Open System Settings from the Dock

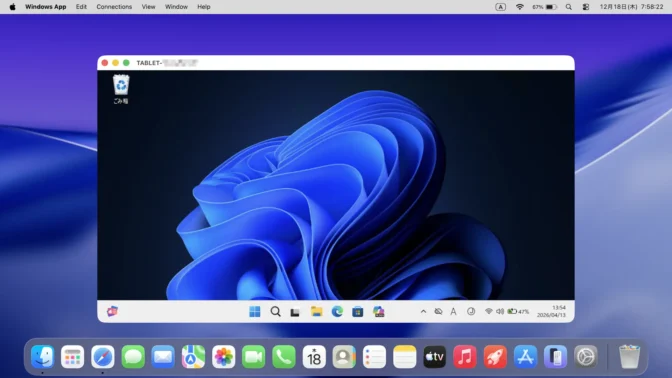pyautogui.click(x=586, y=357)
